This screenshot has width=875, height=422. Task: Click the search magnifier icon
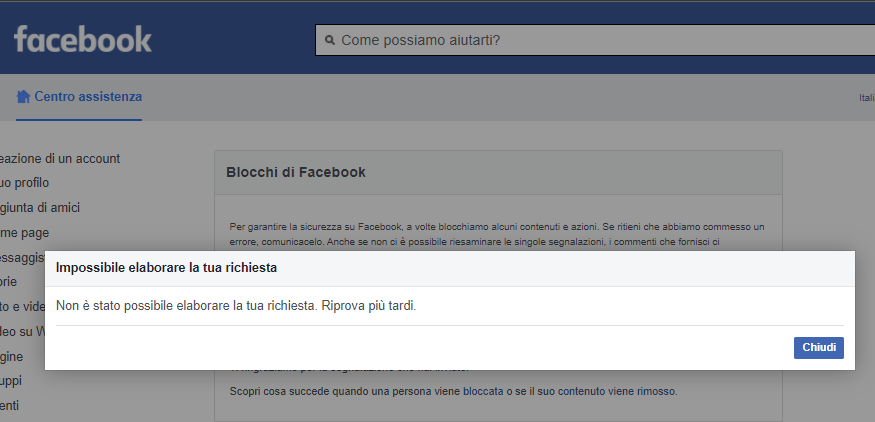pyautogui.click(x=328, y=41)
